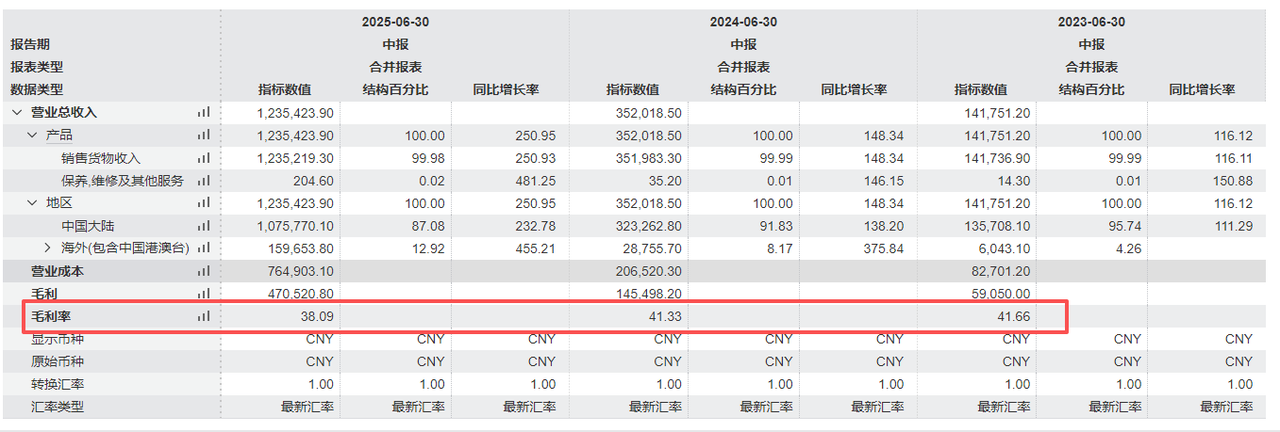Open the chart icon for 中国大陆 row

coord(204,226)
